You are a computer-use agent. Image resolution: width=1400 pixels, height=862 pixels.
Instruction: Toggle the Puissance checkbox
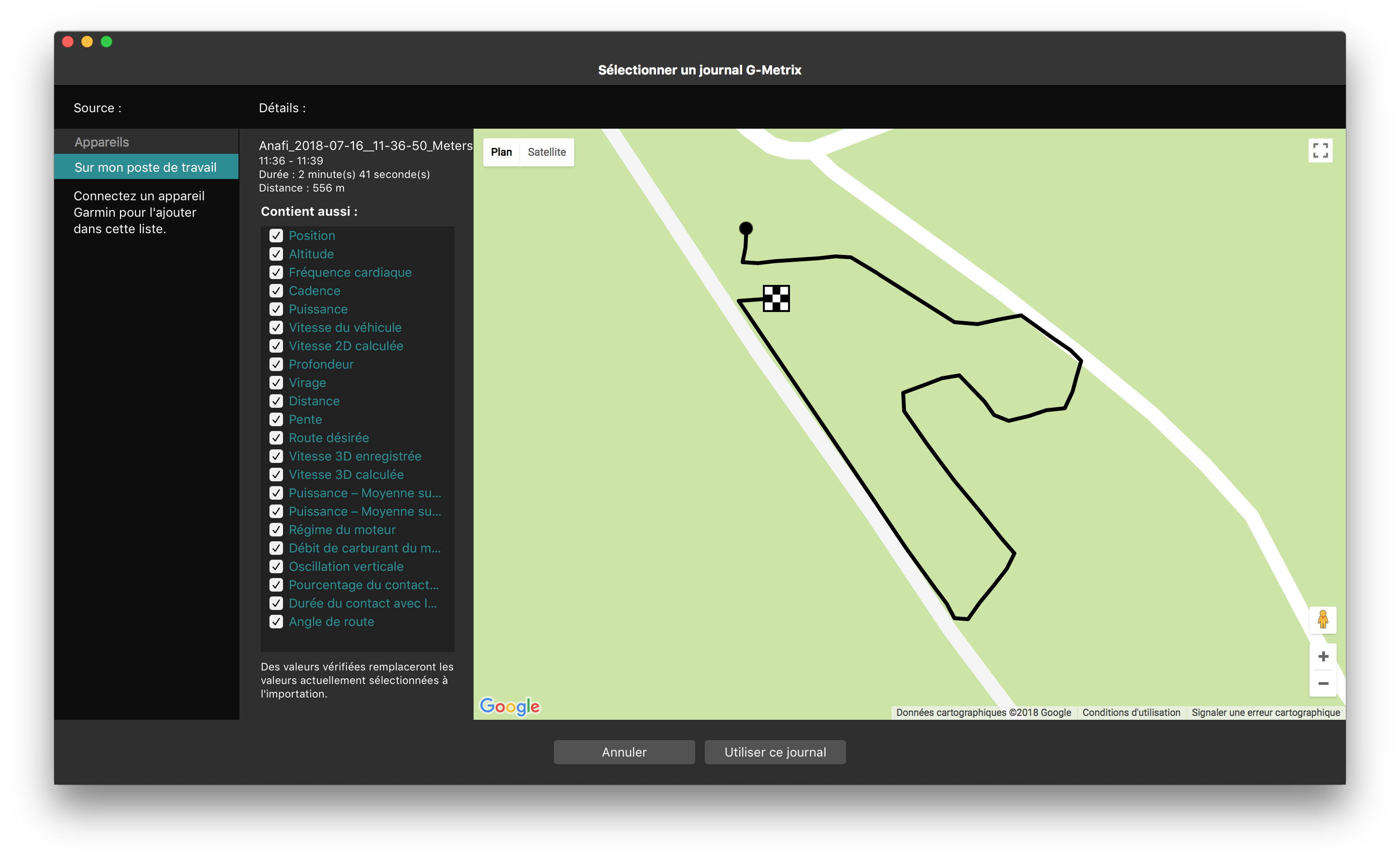(276, 309)
